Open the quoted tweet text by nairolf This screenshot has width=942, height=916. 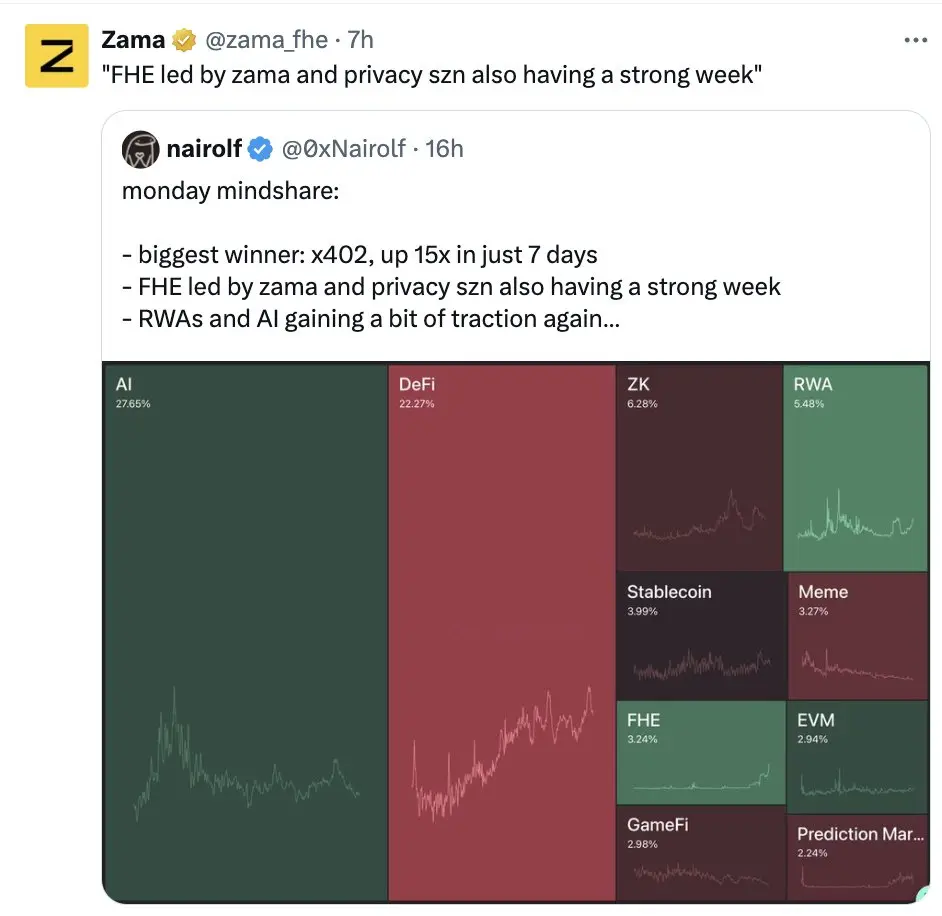[451, 255]
